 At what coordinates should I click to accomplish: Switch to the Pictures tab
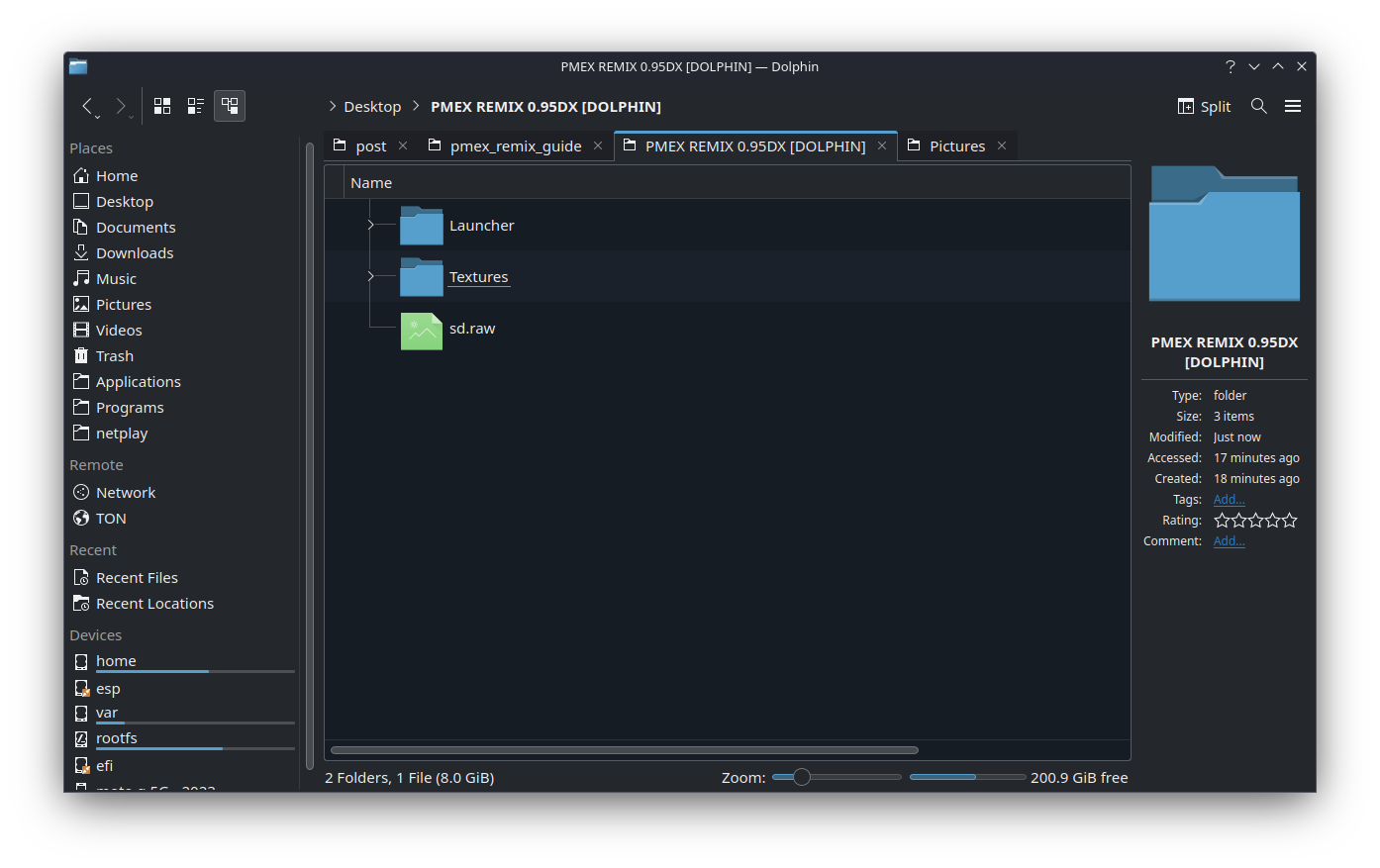(x=957, y=145)
